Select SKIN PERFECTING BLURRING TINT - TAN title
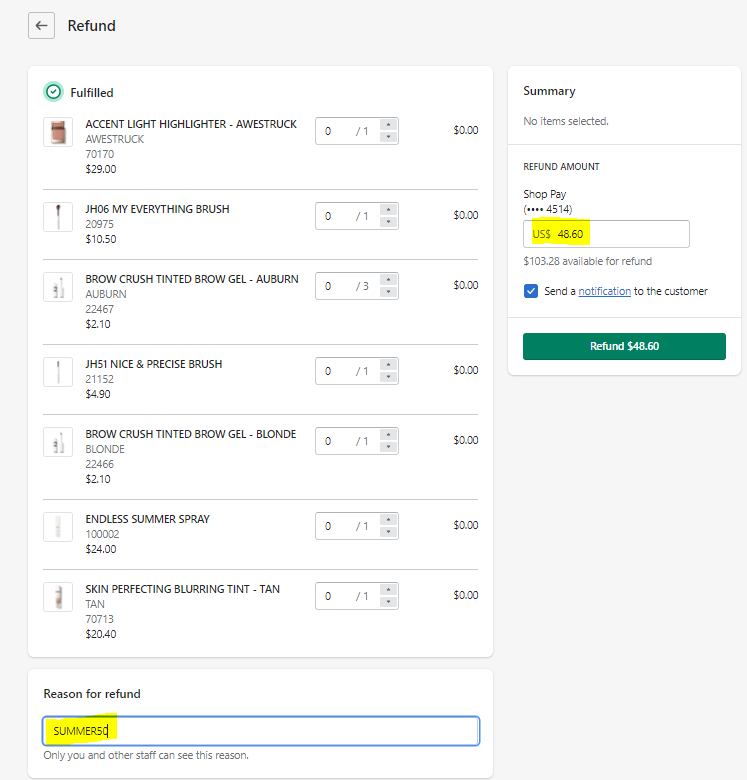747x780 pixels. (x=183, y=589)
